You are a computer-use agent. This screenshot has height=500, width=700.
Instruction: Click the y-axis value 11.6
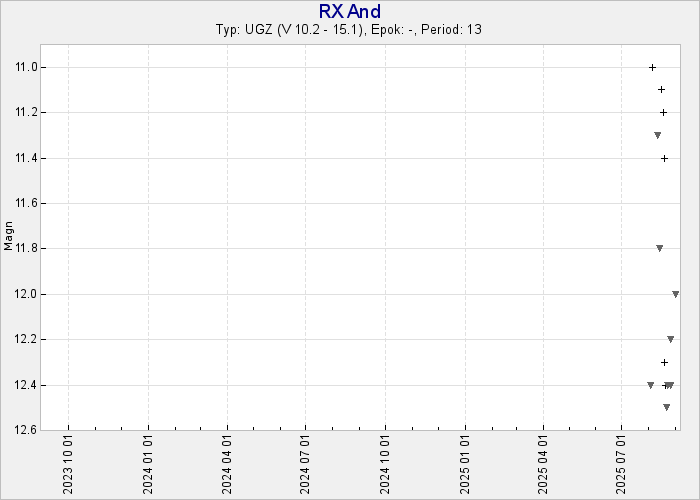[25, 203]
